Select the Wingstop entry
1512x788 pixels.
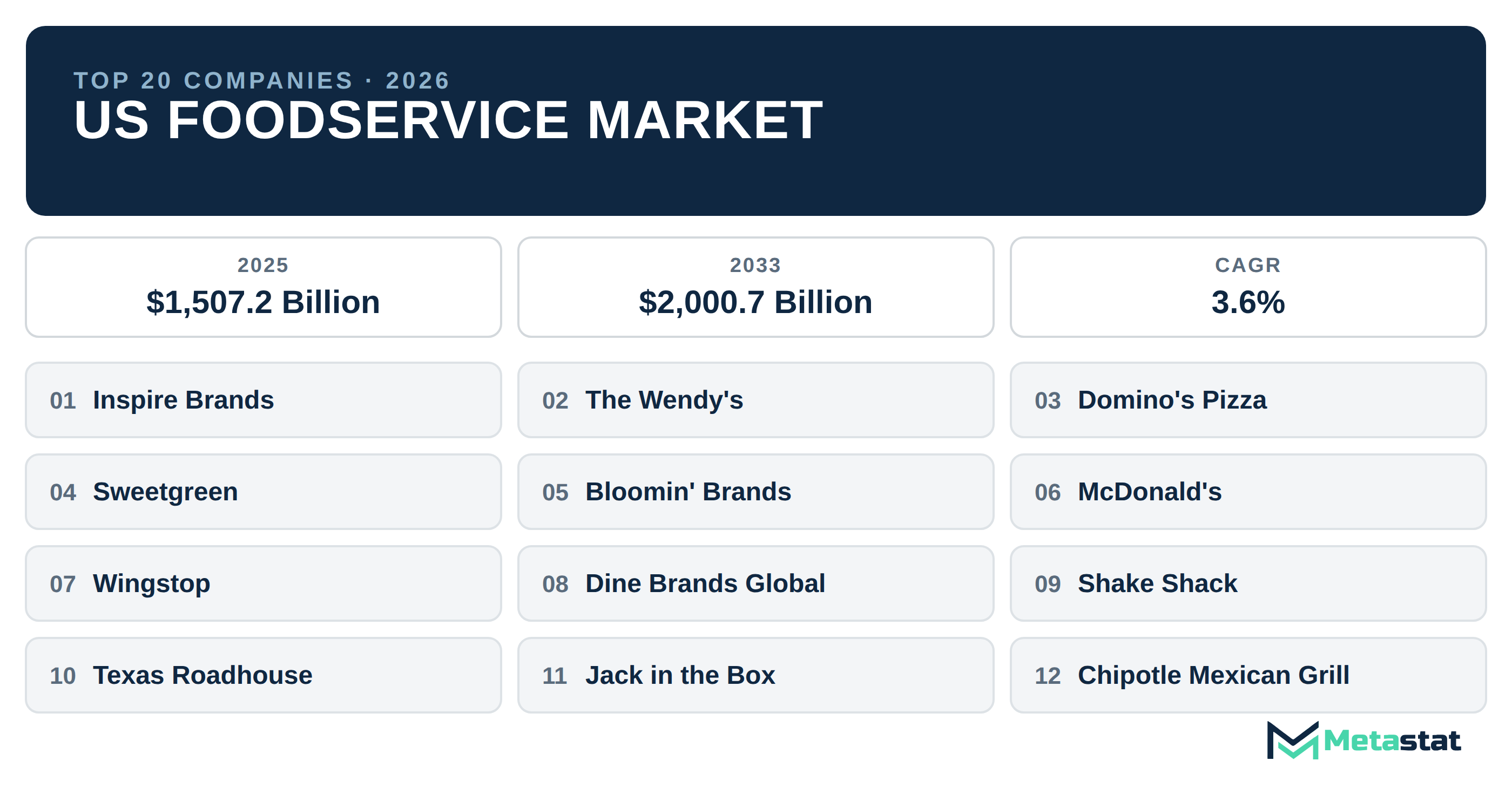263,583
